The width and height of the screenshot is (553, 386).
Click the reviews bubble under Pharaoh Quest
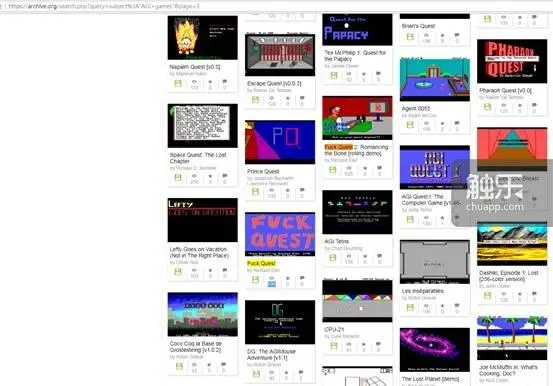pos(534,105)
